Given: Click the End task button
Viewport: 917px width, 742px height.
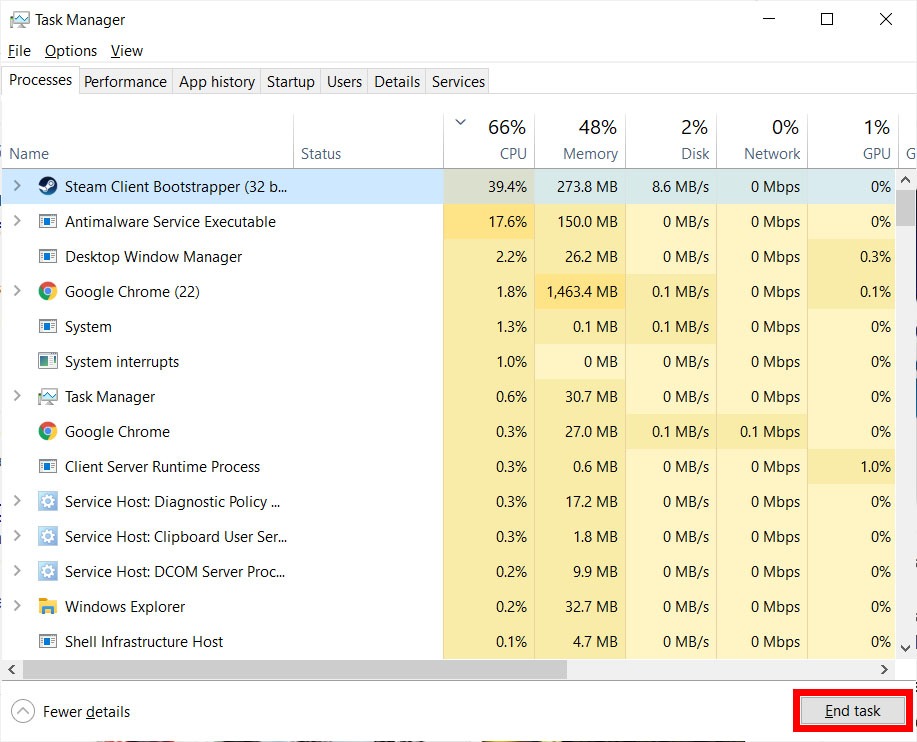Looking at the screenshot, I should tap(852, 710).
